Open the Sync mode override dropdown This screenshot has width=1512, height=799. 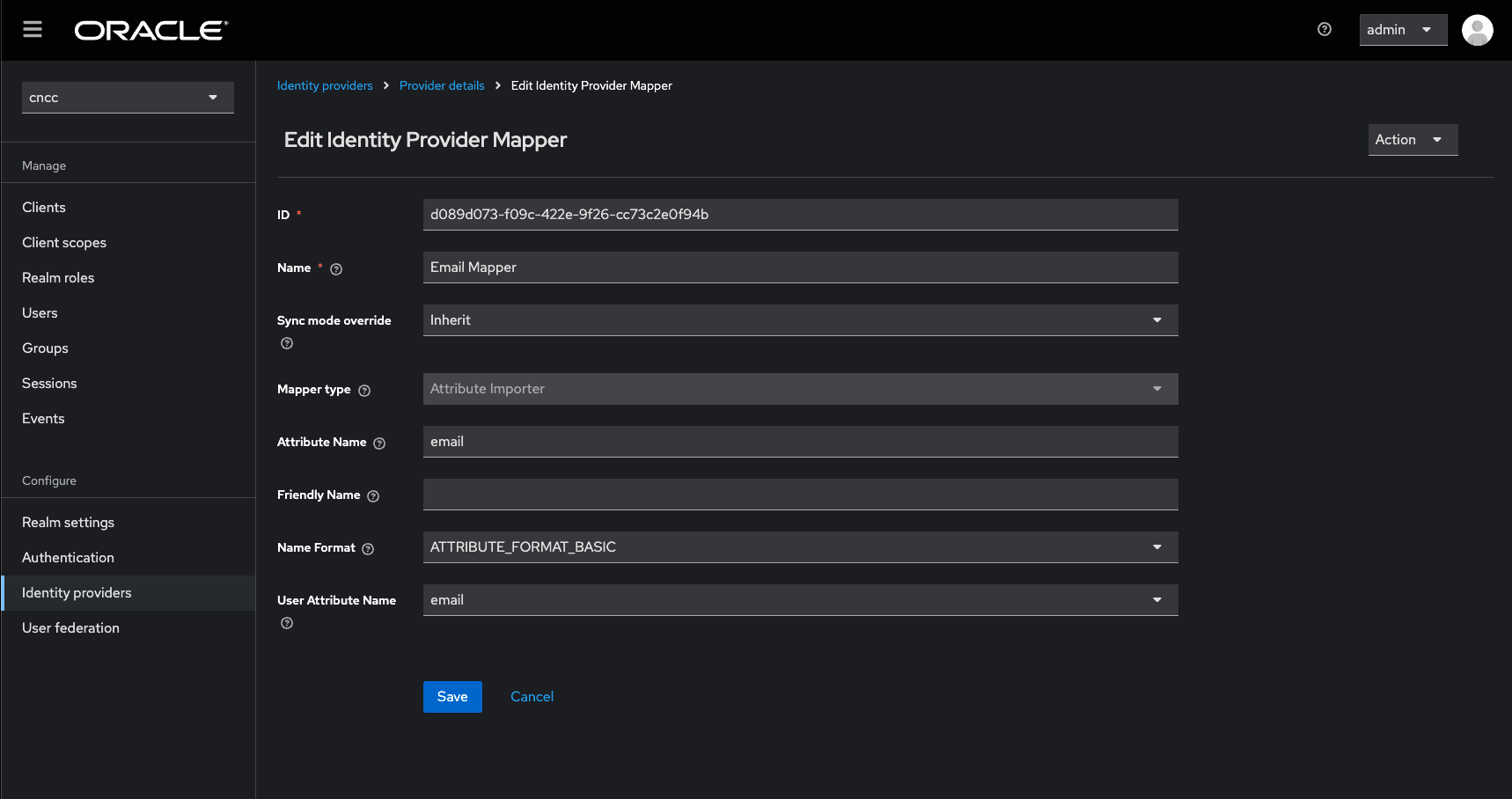tap(1157, 319)
